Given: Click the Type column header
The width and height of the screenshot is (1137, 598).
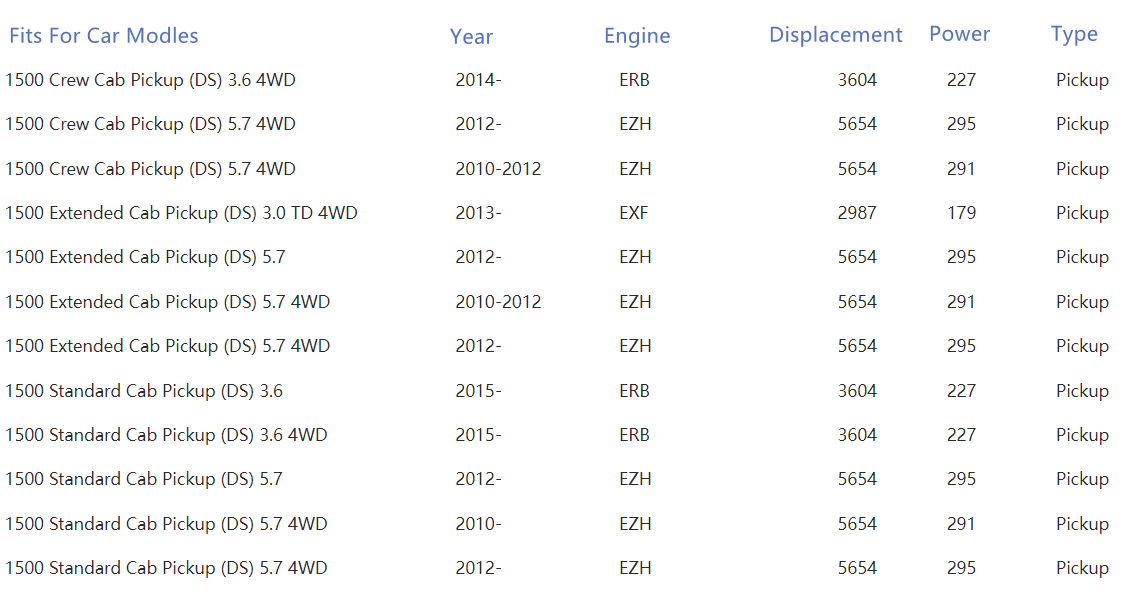Looking at the screenshot, I should coord(1074,34).
